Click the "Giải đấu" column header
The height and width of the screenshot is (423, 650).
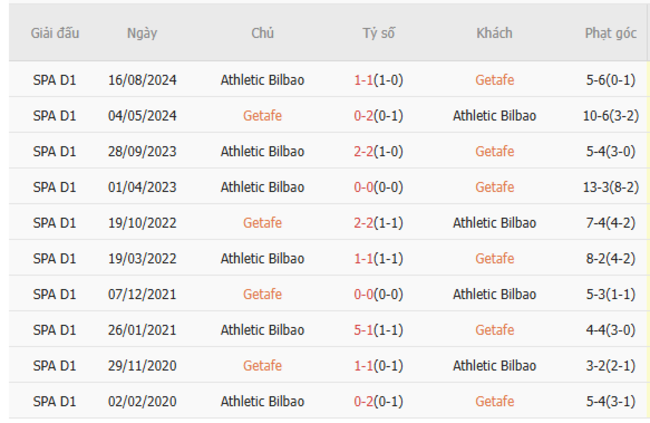[55, 33]
